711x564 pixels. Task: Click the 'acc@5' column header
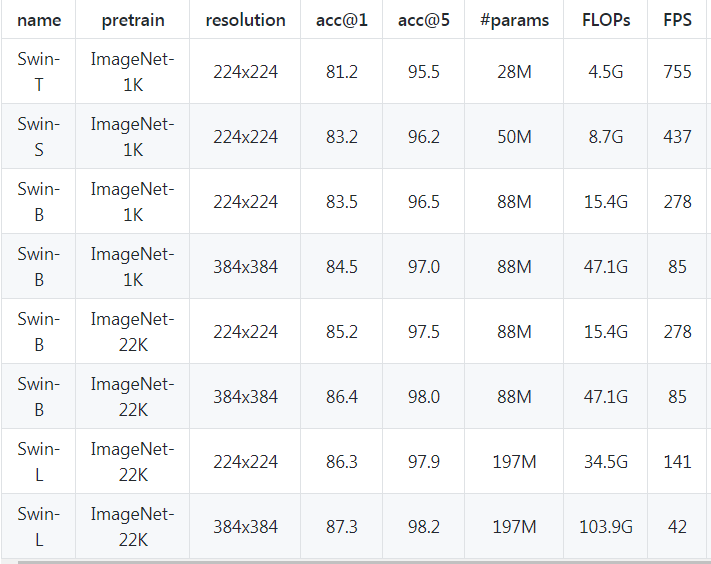[x=424, y=20]
